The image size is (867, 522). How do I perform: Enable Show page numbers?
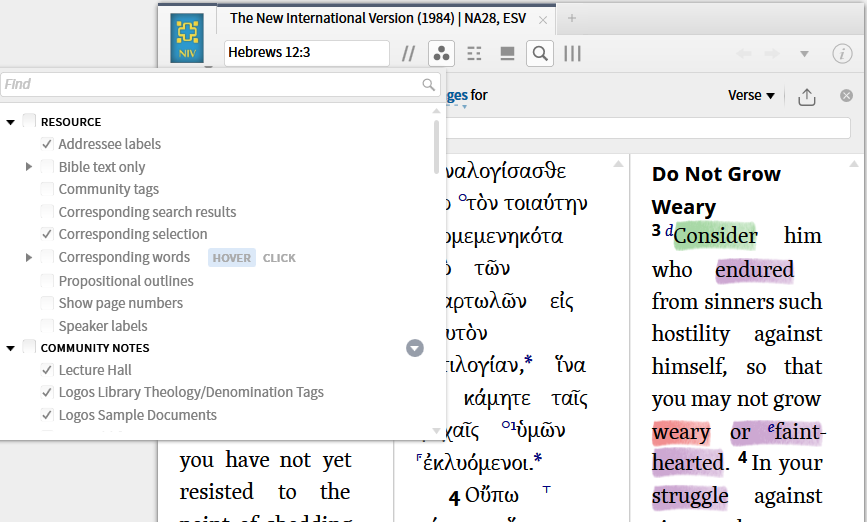tap(47, 303)
